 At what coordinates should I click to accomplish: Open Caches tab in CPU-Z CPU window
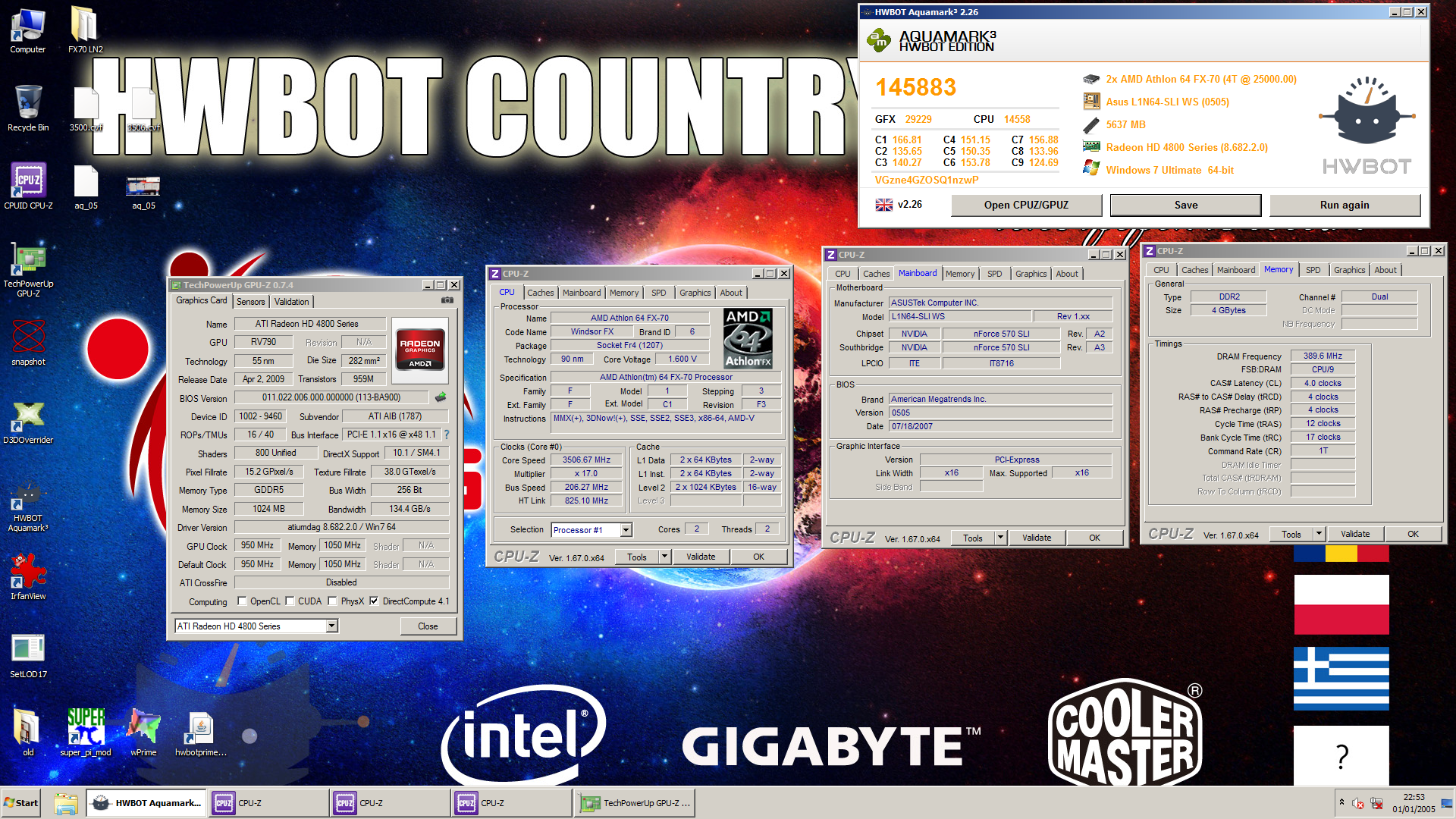541,293
